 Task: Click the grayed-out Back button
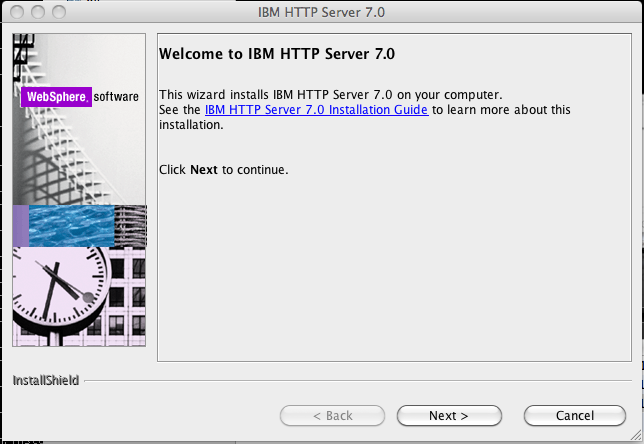click(332, 415)
